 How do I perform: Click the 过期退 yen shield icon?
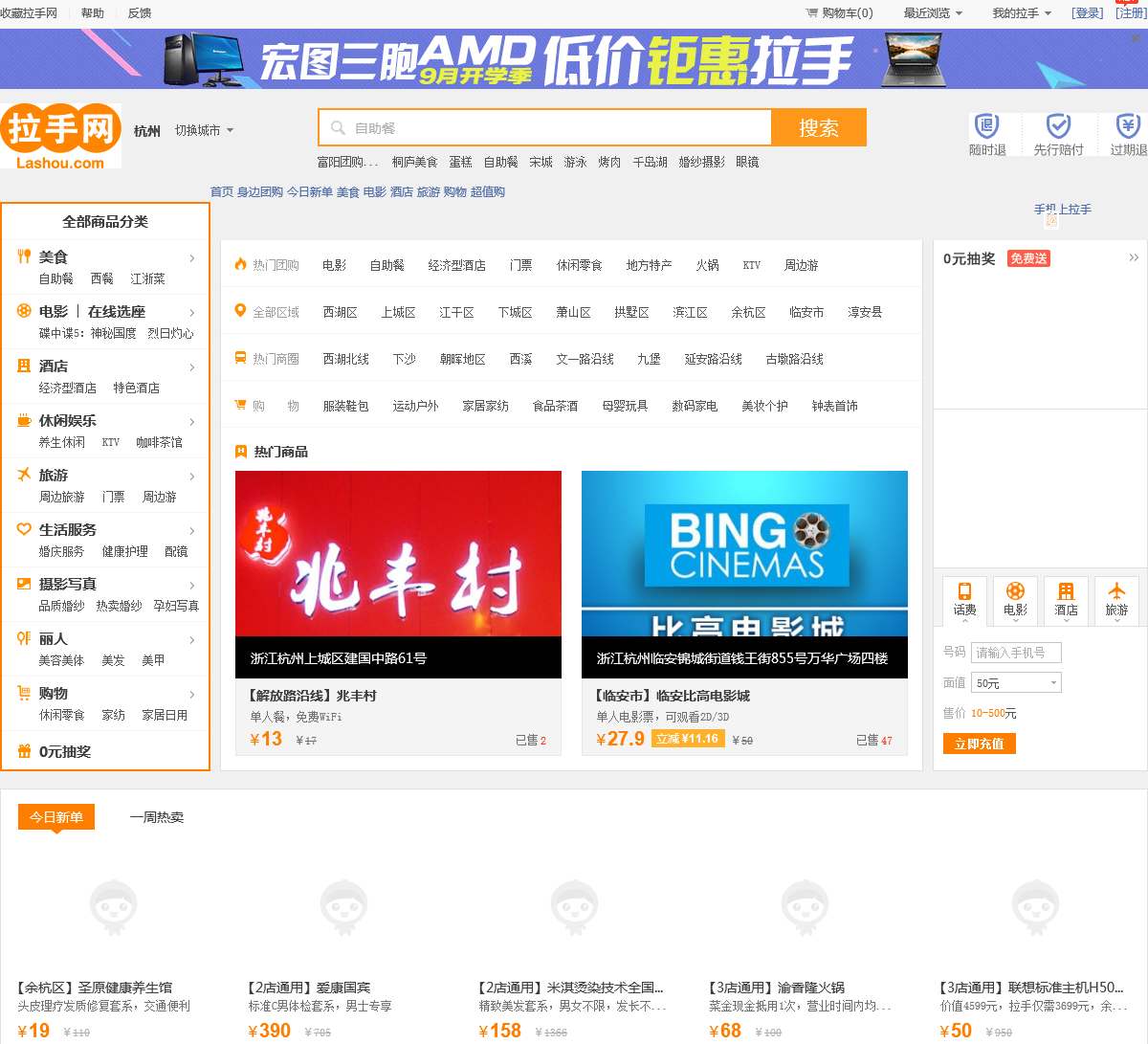click(1129, 126)
